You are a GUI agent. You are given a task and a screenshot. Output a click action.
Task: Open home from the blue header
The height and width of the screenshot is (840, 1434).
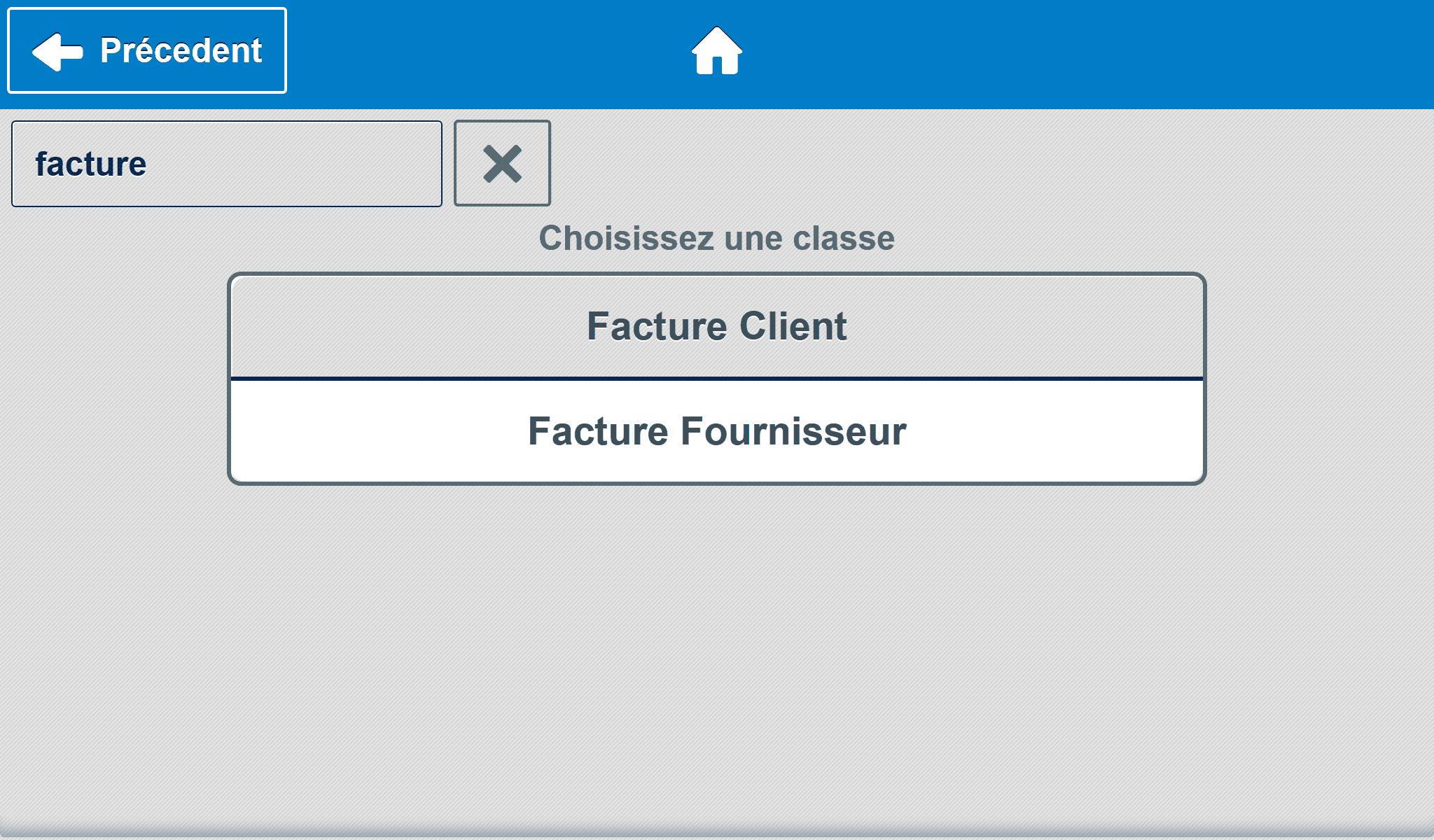716,50
